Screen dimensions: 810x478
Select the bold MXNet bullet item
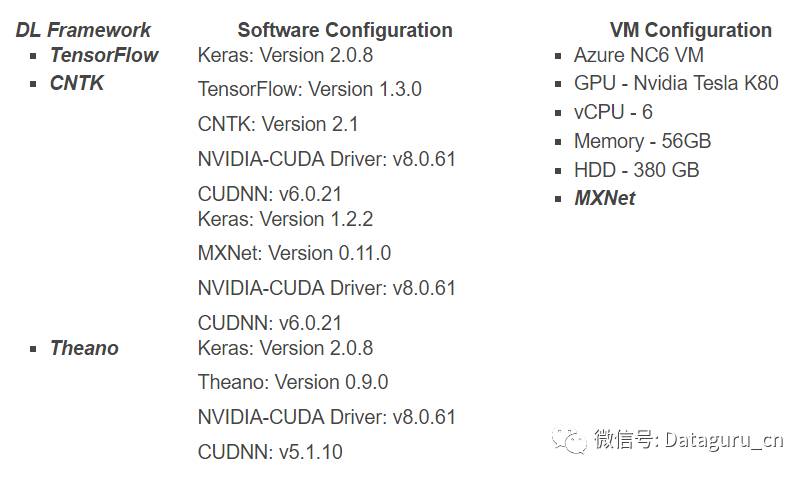tap(604, 198)
